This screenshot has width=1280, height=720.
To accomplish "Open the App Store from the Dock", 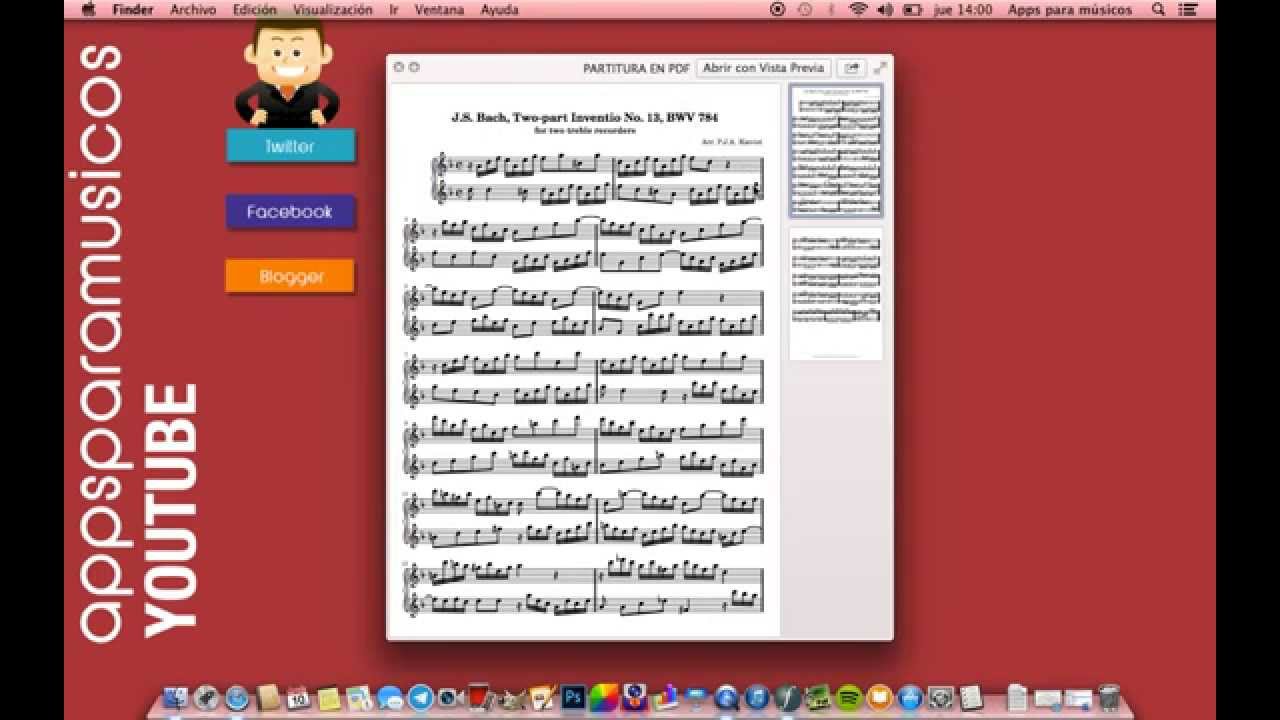I will pyautogui.click(x=910, y=698).
